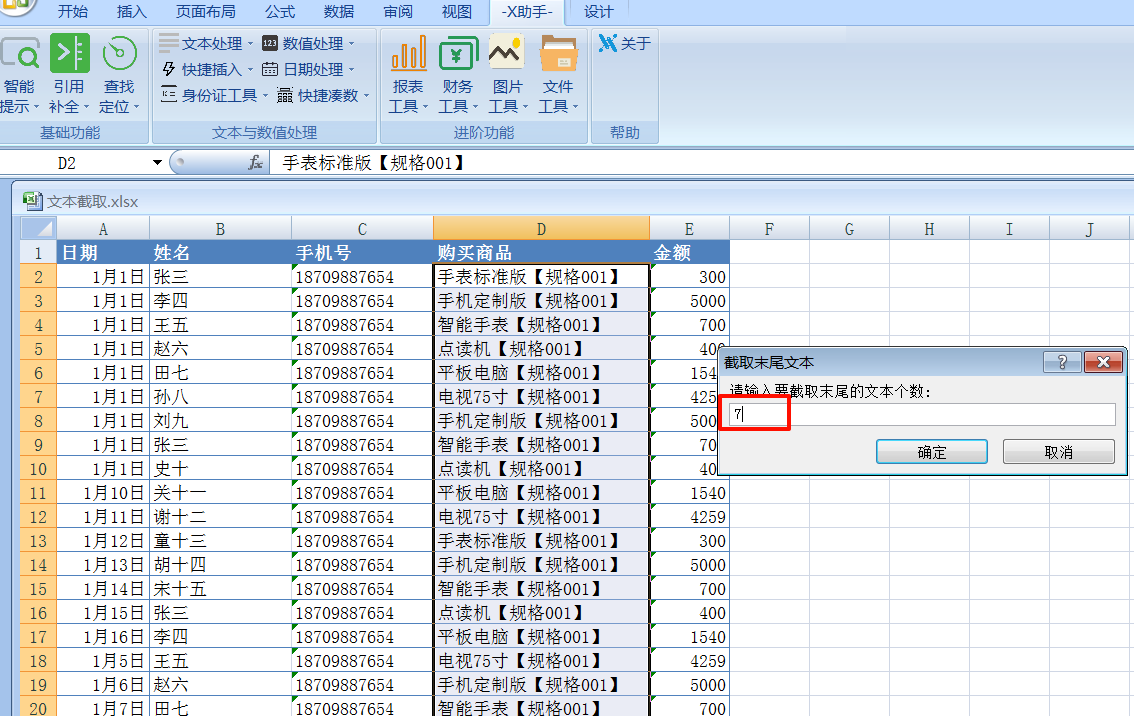Click cell D7 电视75寸【规格001】
This screenshot has width=1134, height=716.
[541, 396]
